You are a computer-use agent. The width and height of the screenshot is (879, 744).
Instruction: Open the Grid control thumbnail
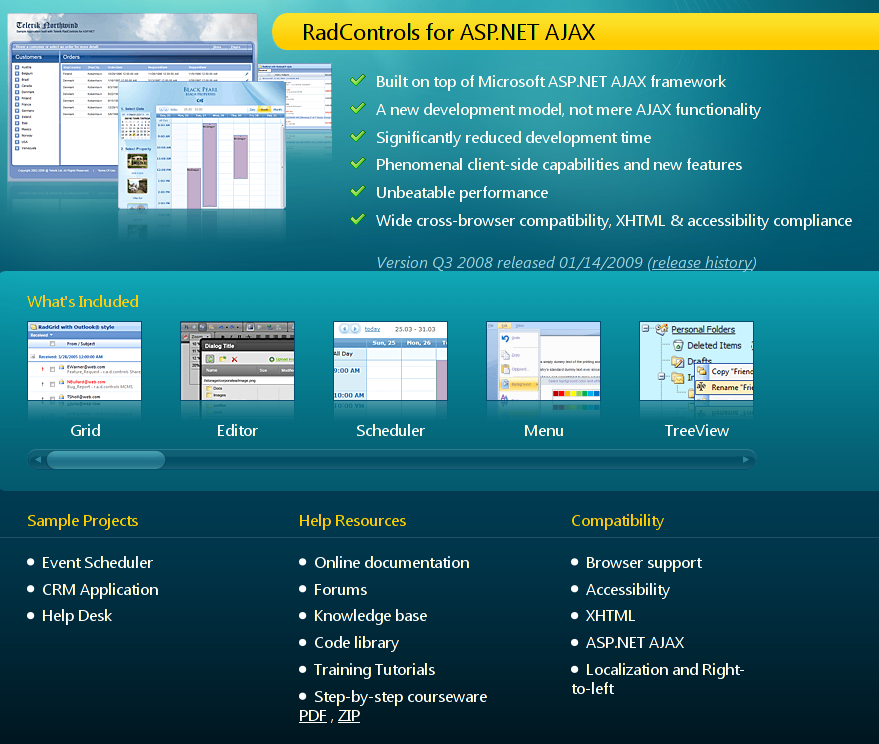pyautogui.click(x=85, y=361)
